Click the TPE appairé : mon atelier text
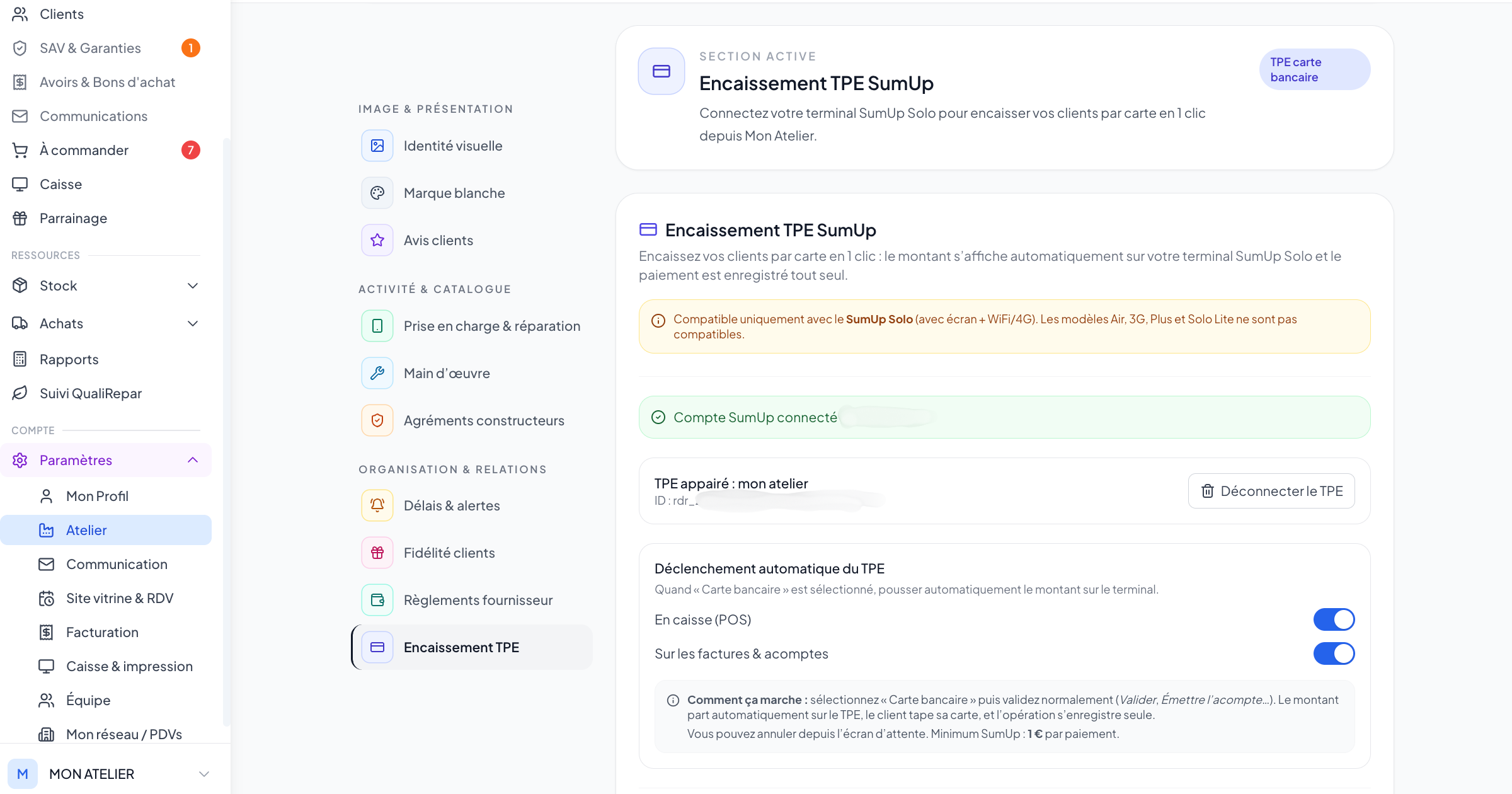This screenshot has height=794, width=1512. click(731, 483)
